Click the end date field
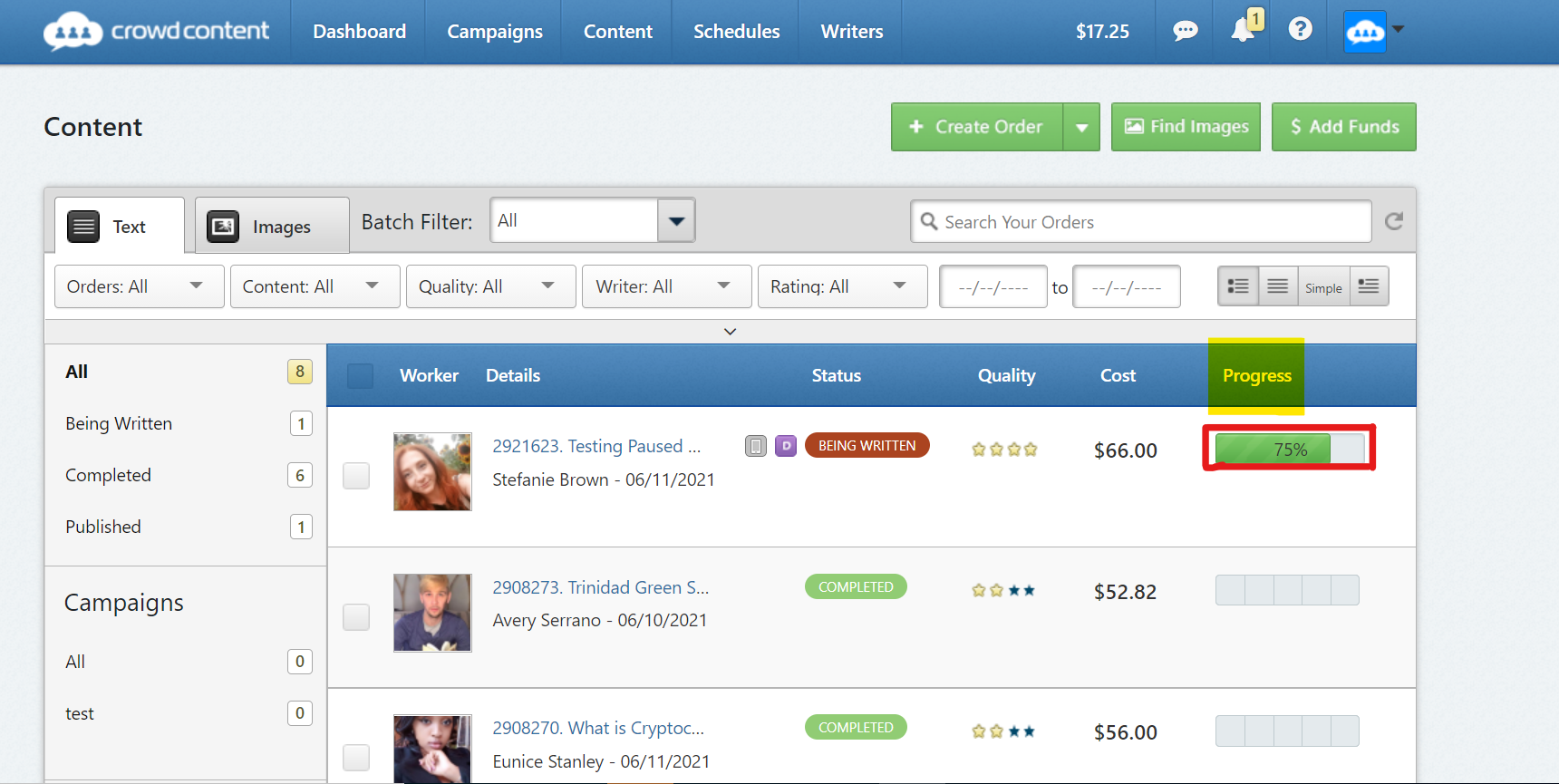 1127,286
